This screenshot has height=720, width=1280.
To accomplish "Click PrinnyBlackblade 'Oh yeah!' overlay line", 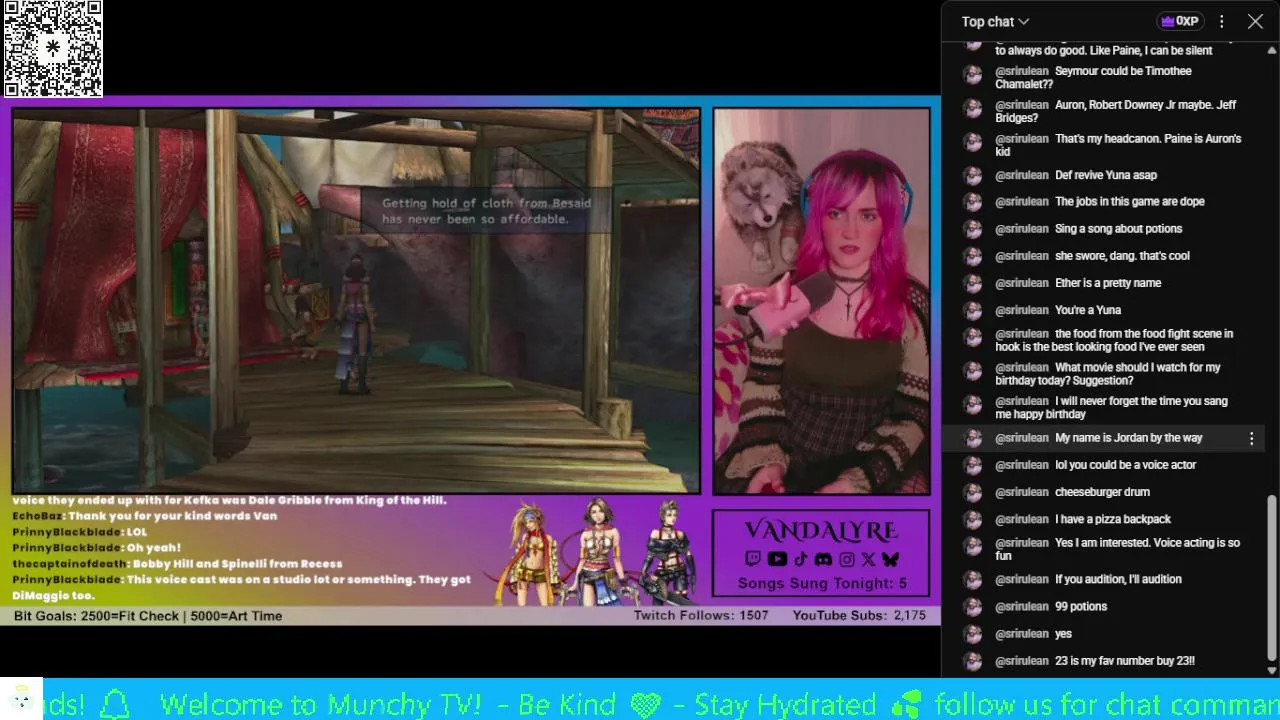I will [x=97, y=548].
